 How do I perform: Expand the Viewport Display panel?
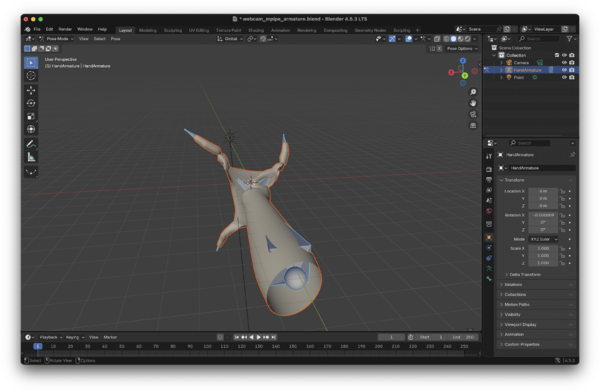[x=537, y=324]
